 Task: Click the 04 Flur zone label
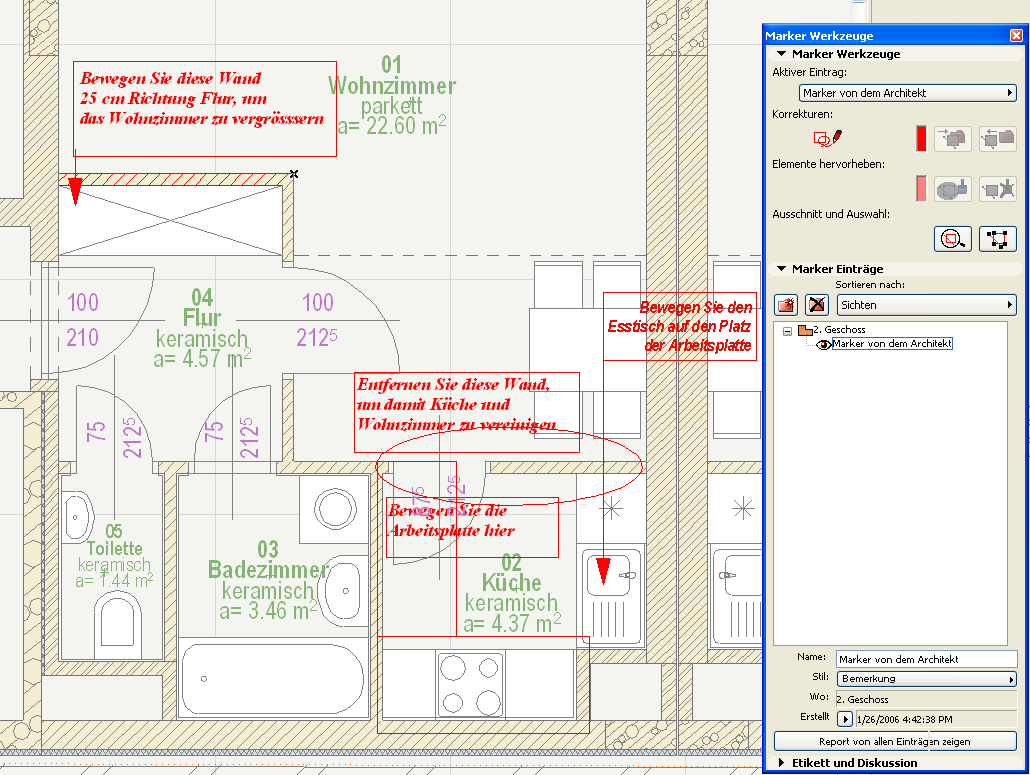[202, 328]
